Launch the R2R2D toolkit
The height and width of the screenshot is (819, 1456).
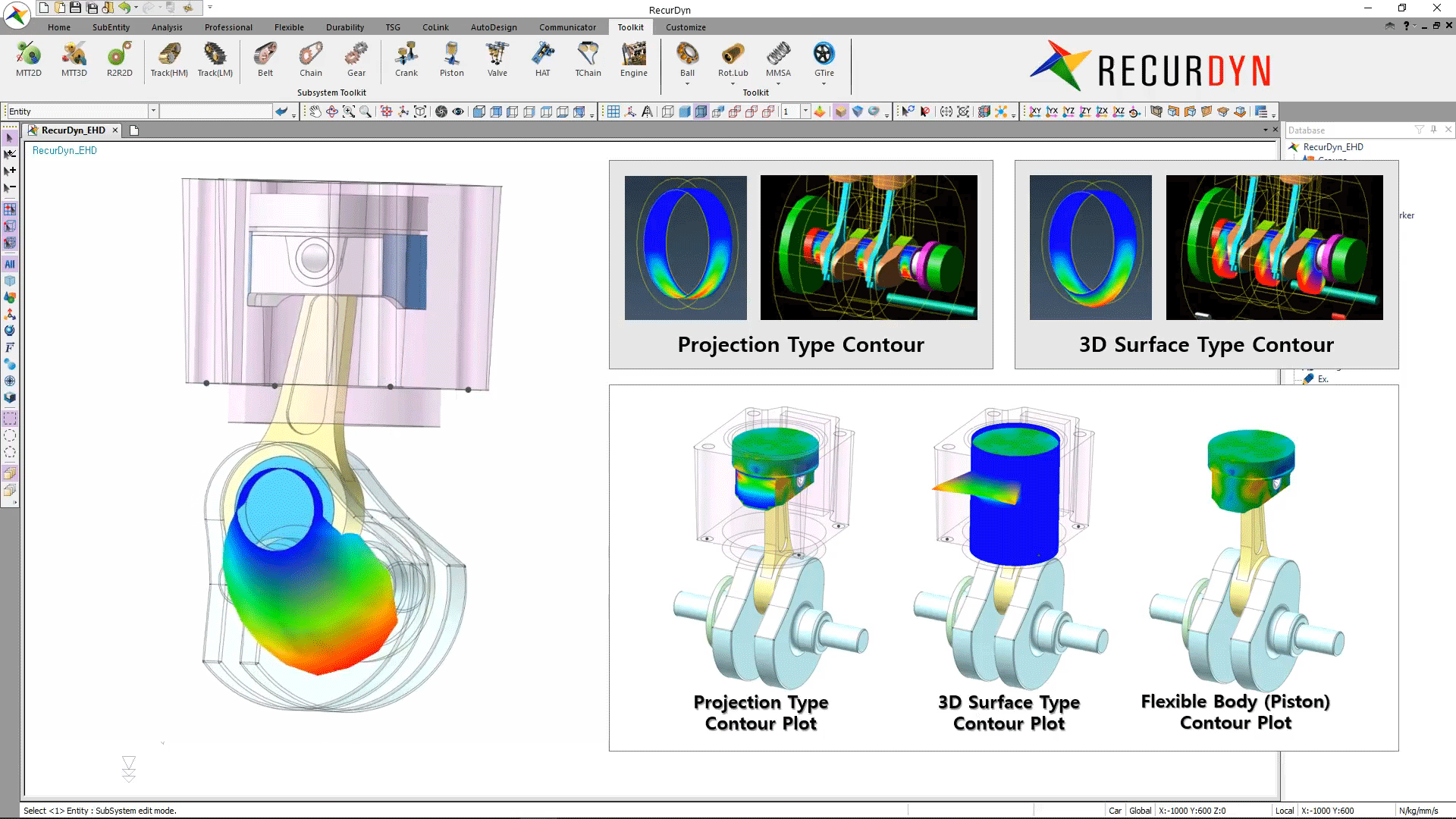pos(120,59)
